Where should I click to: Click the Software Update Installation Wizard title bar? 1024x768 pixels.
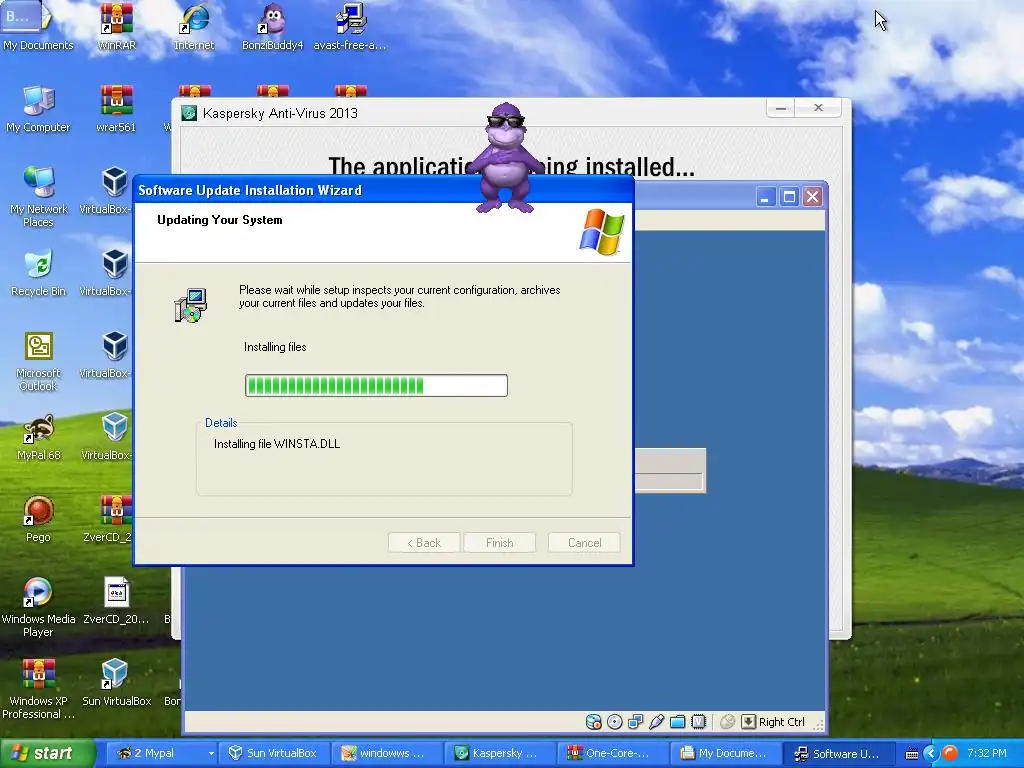click(x=383, y=190)
